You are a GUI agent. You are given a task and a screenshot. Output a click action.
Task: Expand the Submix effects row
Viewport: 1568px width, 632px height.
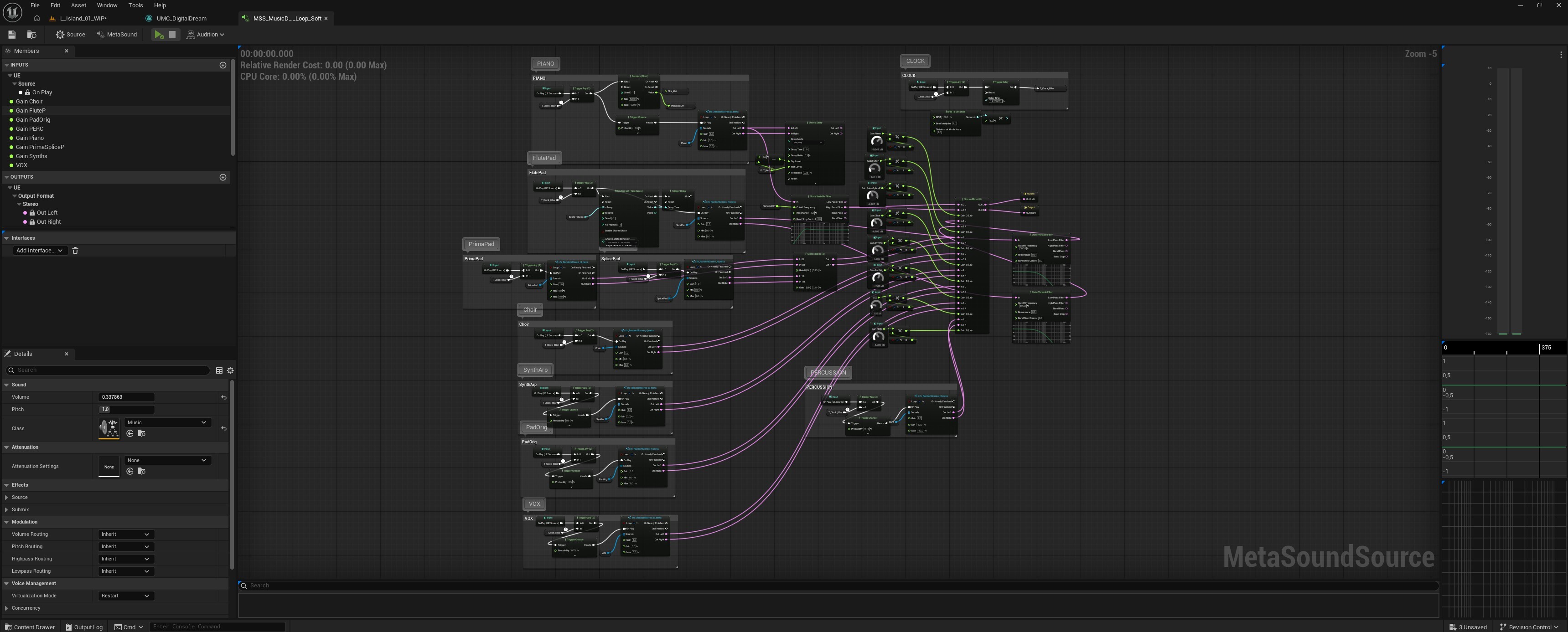(x=7, y=510)
